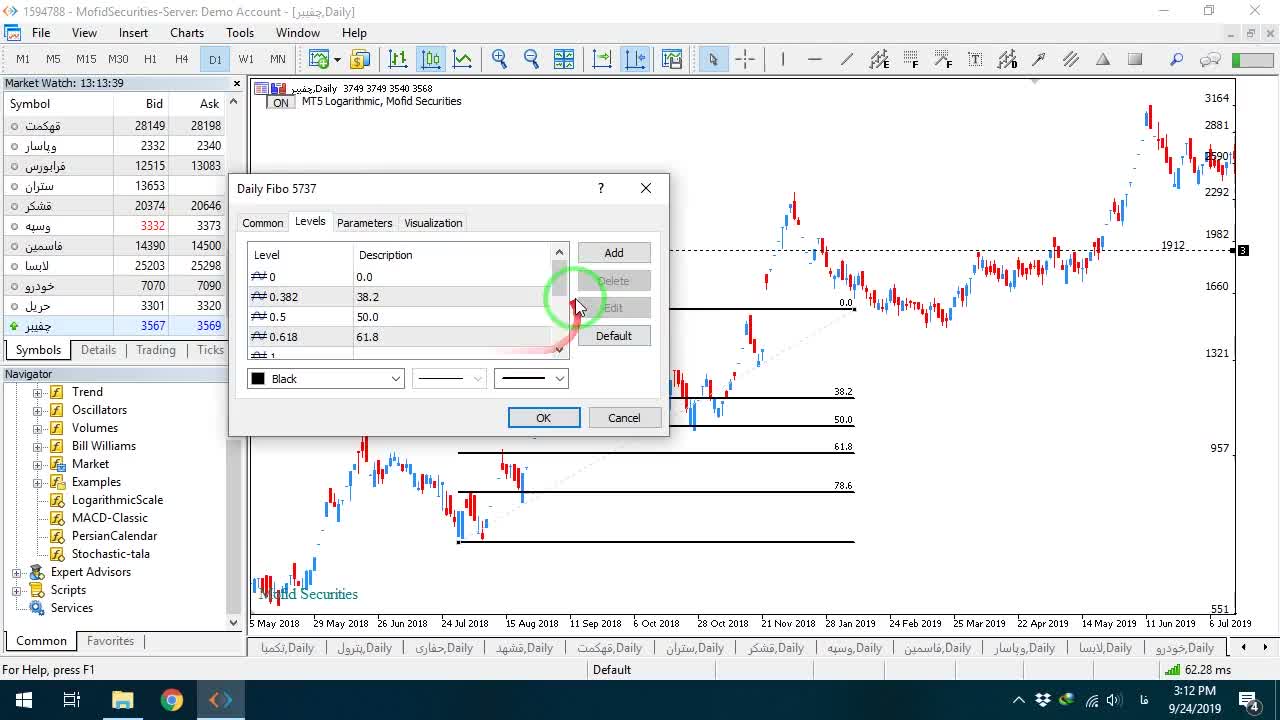The width and height of the screenshot is (1280, 720).
Task: Toggle the H4 timeframe button
Action: 181,59
